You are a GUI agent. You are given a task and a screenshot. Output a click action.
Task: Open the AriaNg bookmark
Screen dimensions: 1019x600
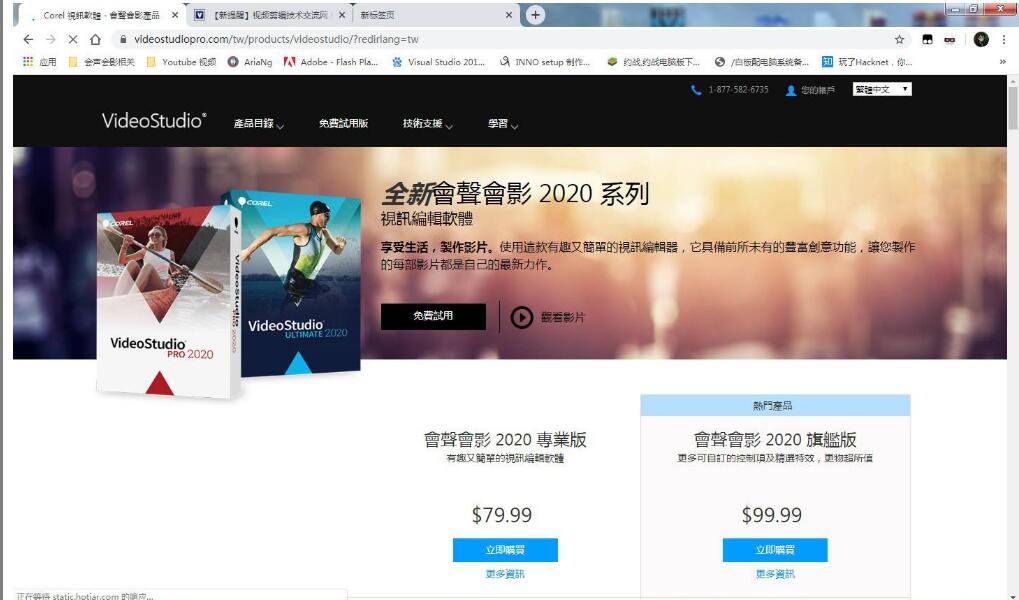(x=250, y=62)
